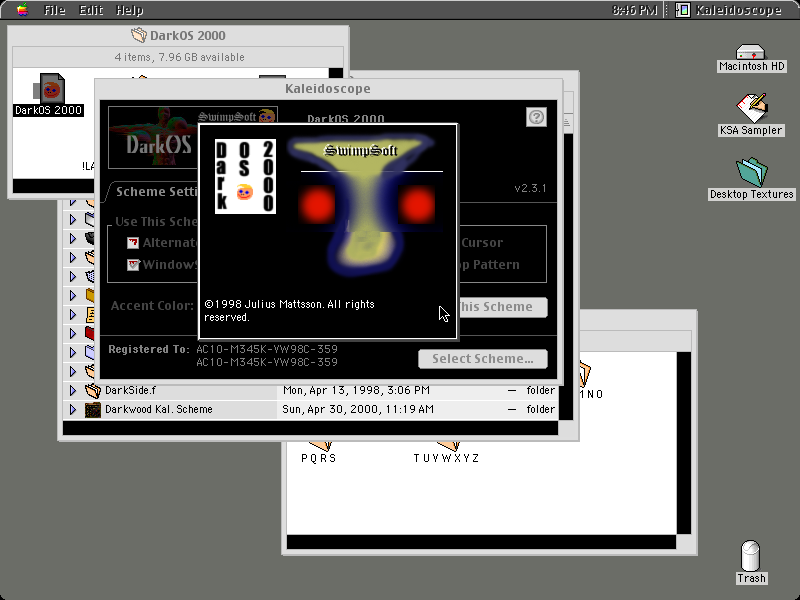Click the 8:46 PM menu bar clock
Viewport: 800px width, 600px height.
point(634,10)
